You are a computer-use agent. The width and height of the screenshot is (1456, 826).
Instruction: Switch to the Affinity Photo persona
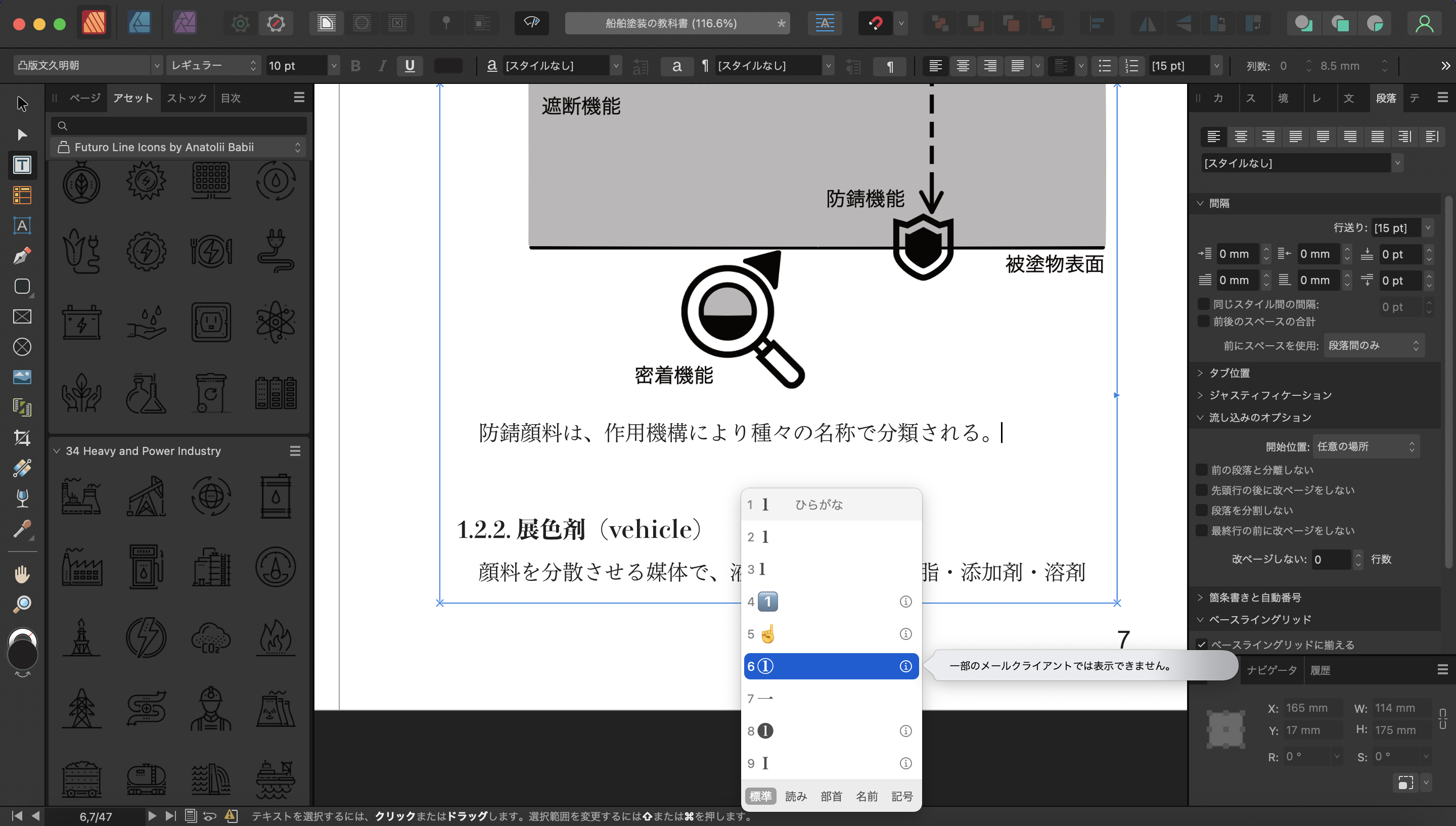pos(185,23)
